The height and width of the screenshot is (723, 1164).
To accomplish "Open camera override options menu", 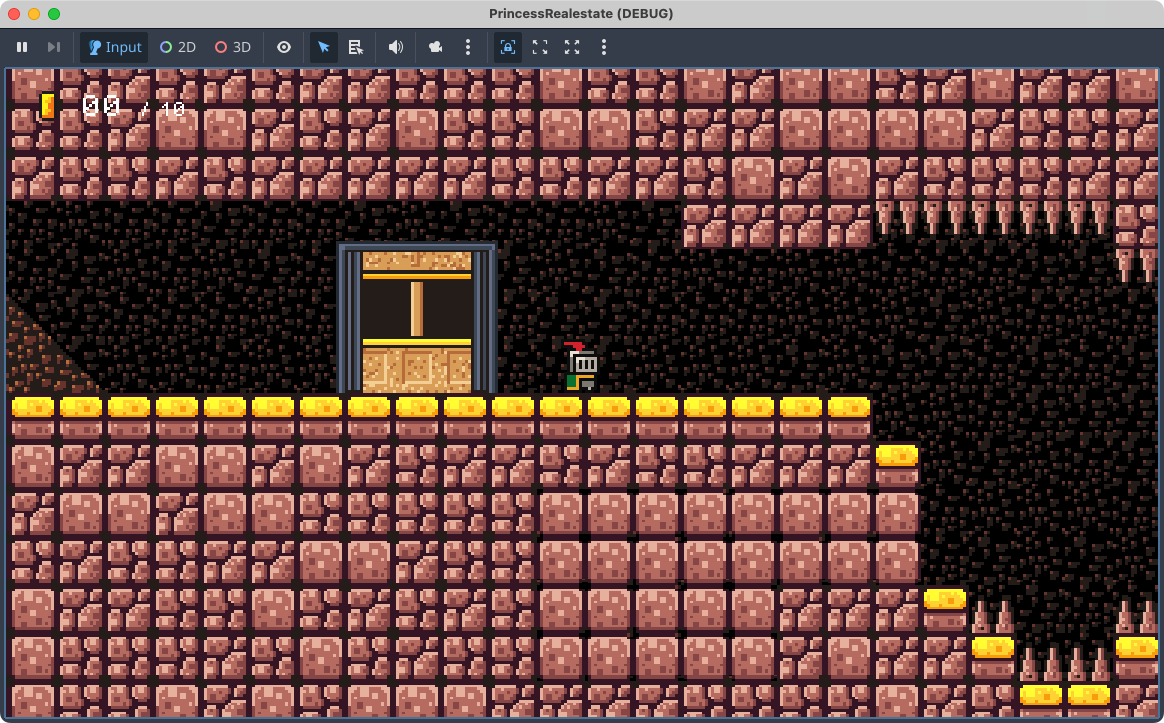I will 468,47.
